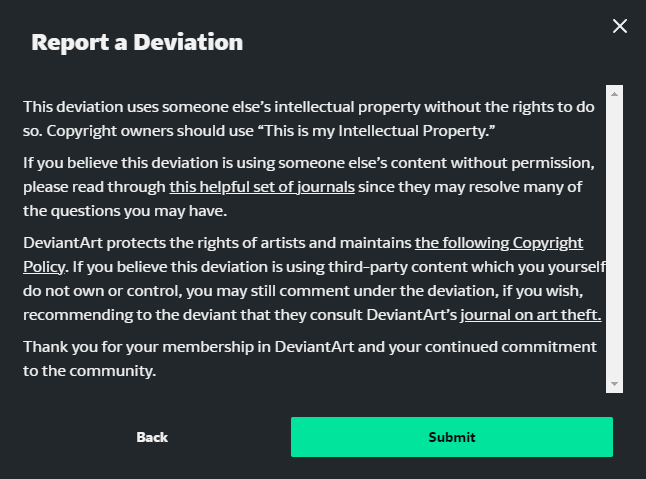Open "this helpful set of journals" link
646x479 pixels.
[262, 186]
